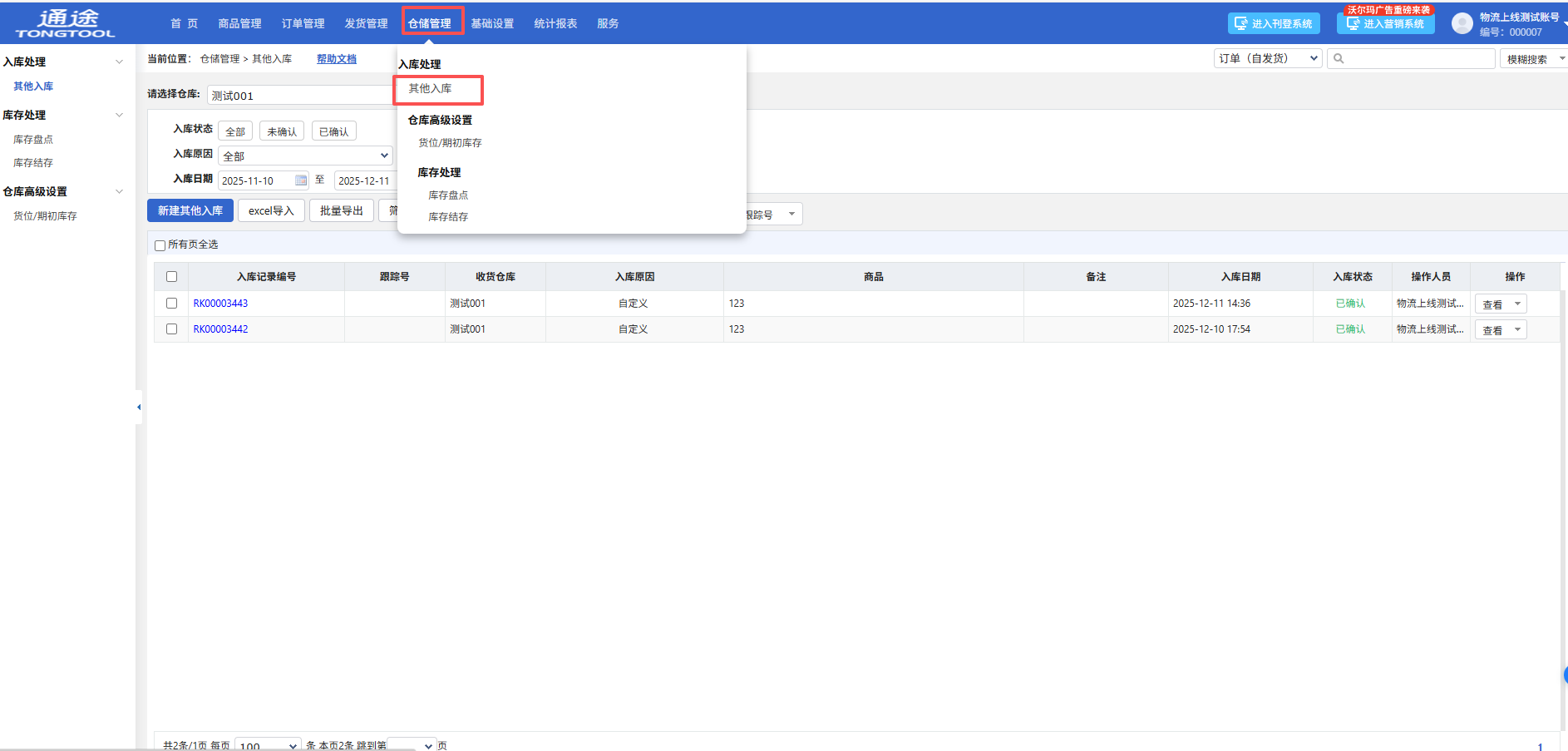This screenshot has height=751, width=1568.
Task: Open calendar picker for start date 2025-11-10
Action: coord(301,180)
